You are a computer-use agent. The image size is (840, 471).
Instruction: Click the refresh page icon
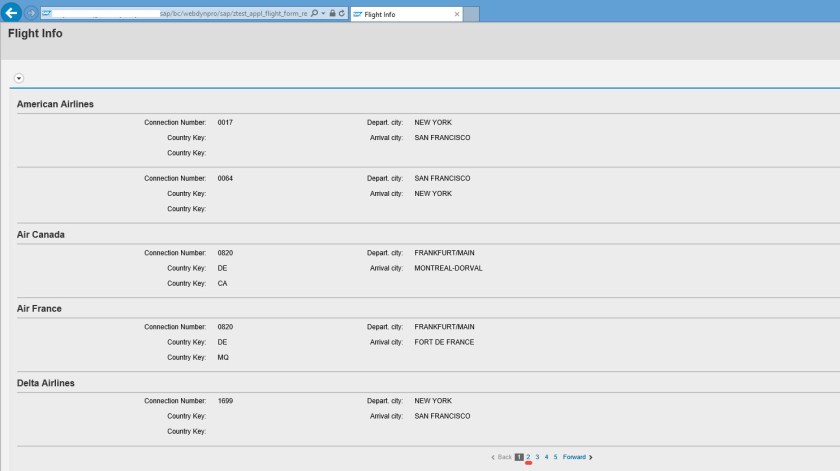point(341,13)
